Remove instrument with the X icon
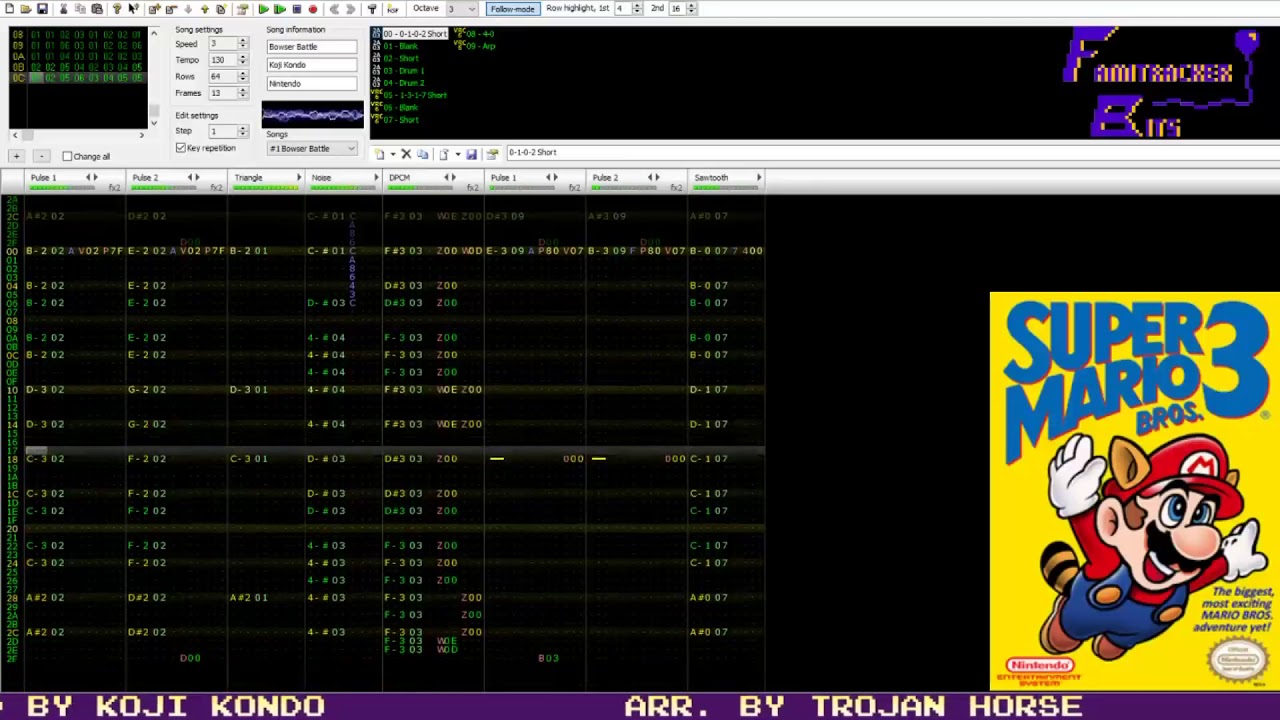This screenshot has height=720, width=1280. point(406,154)
